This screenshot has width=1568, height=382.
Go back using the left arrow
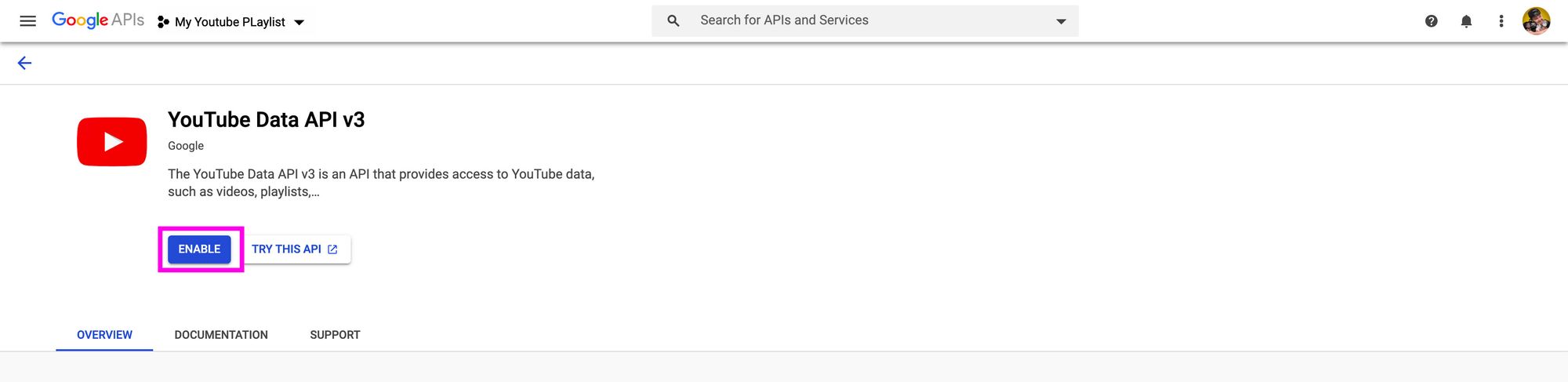(24, 64)
